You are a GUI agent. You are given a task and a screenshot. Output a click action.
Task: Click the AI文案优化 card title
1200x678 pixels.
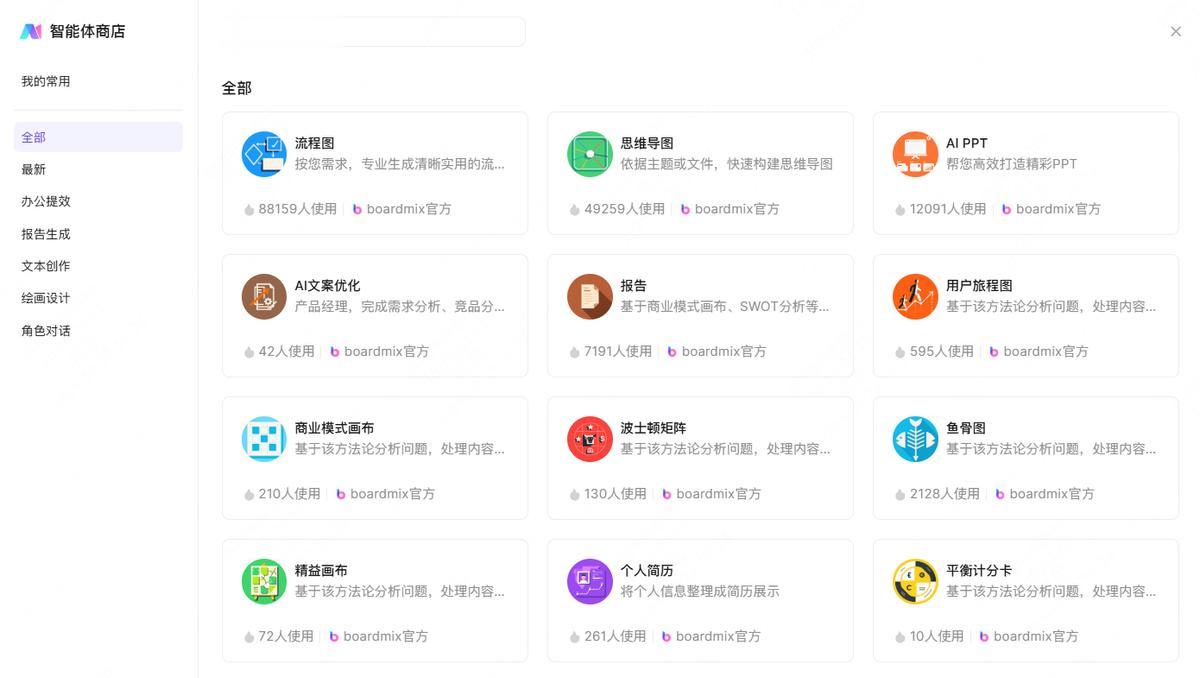coord(327,286)
